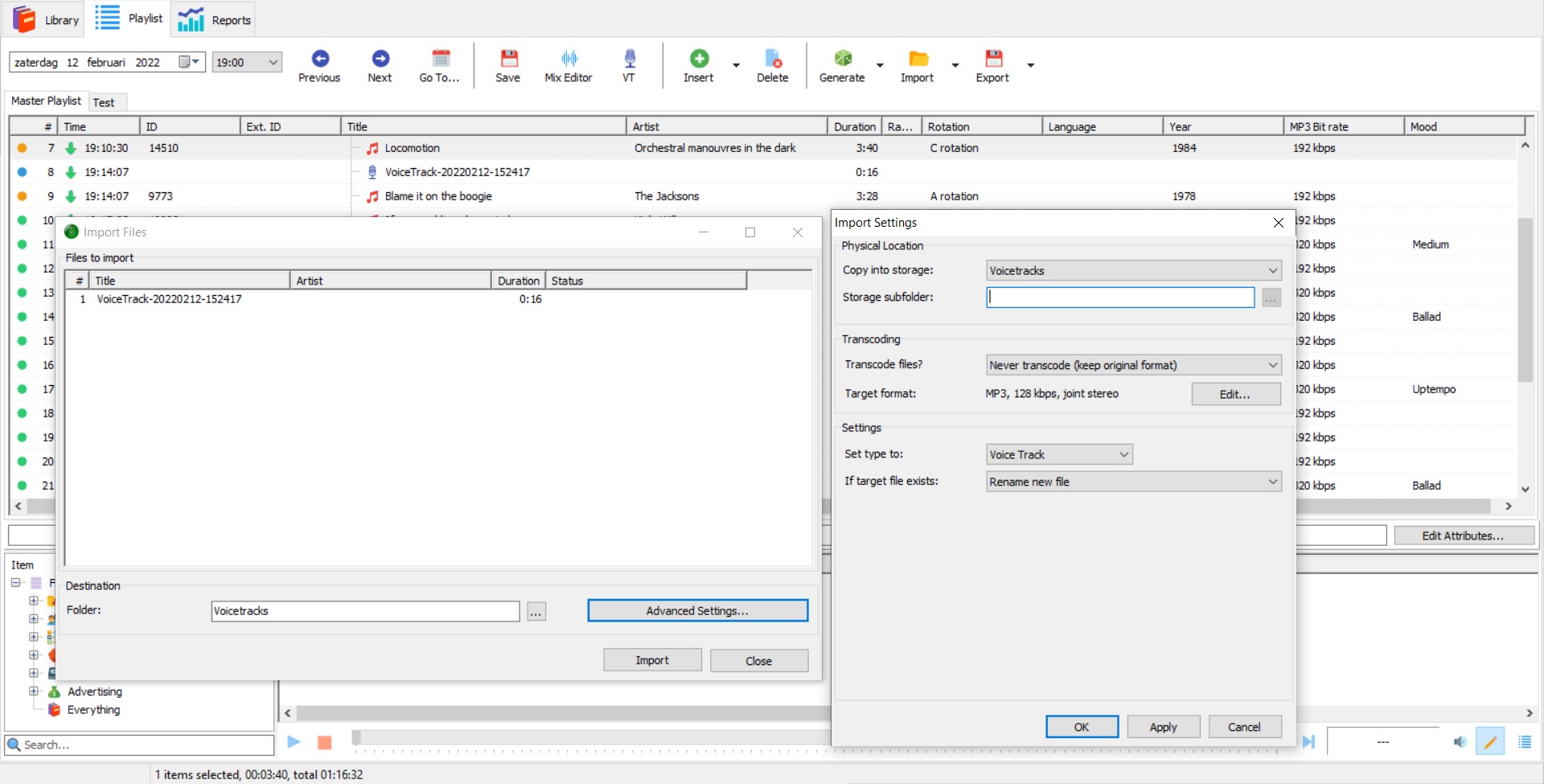Screen dimensions: 1544x784
Task: Click the Storage subfolder input field
Action: [x=1120, y=298]
